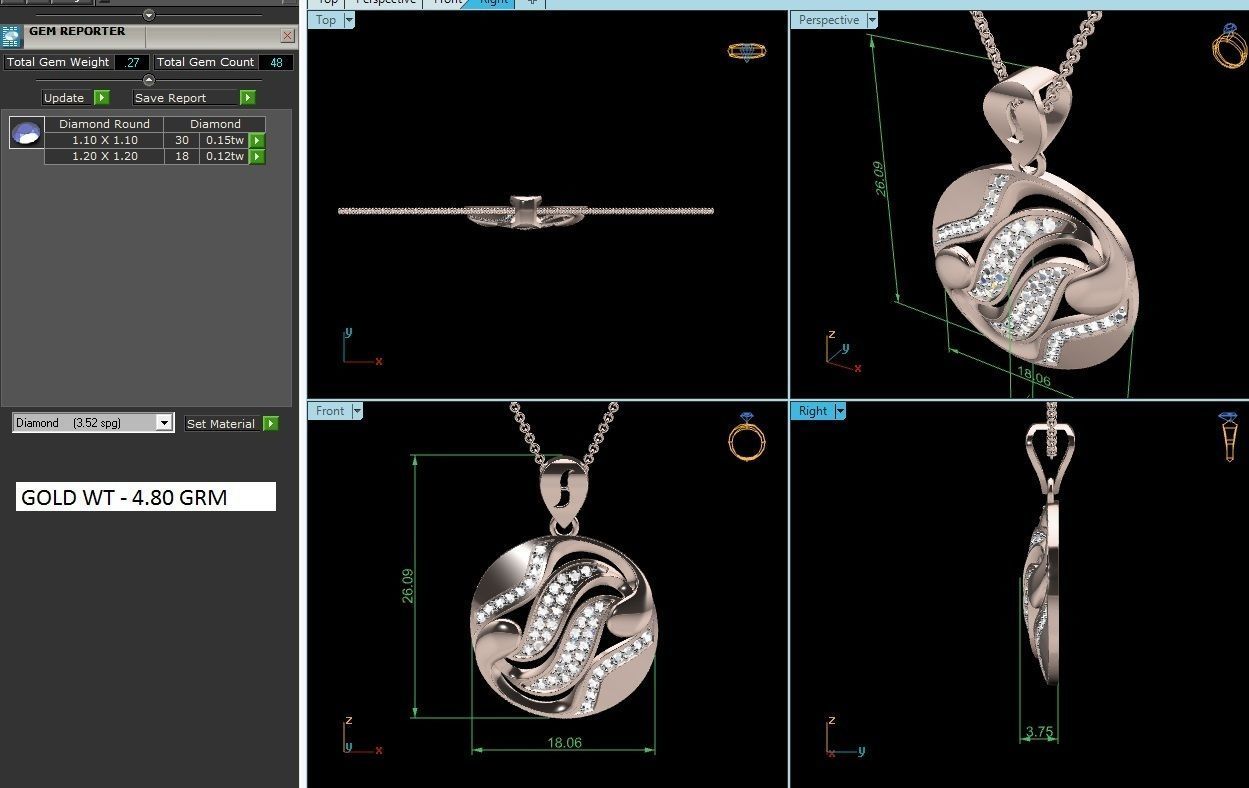This screenshot has width=1249, height=788.
Task: Click the green arrow on the 0.12tw row
Action: [257, 156]
